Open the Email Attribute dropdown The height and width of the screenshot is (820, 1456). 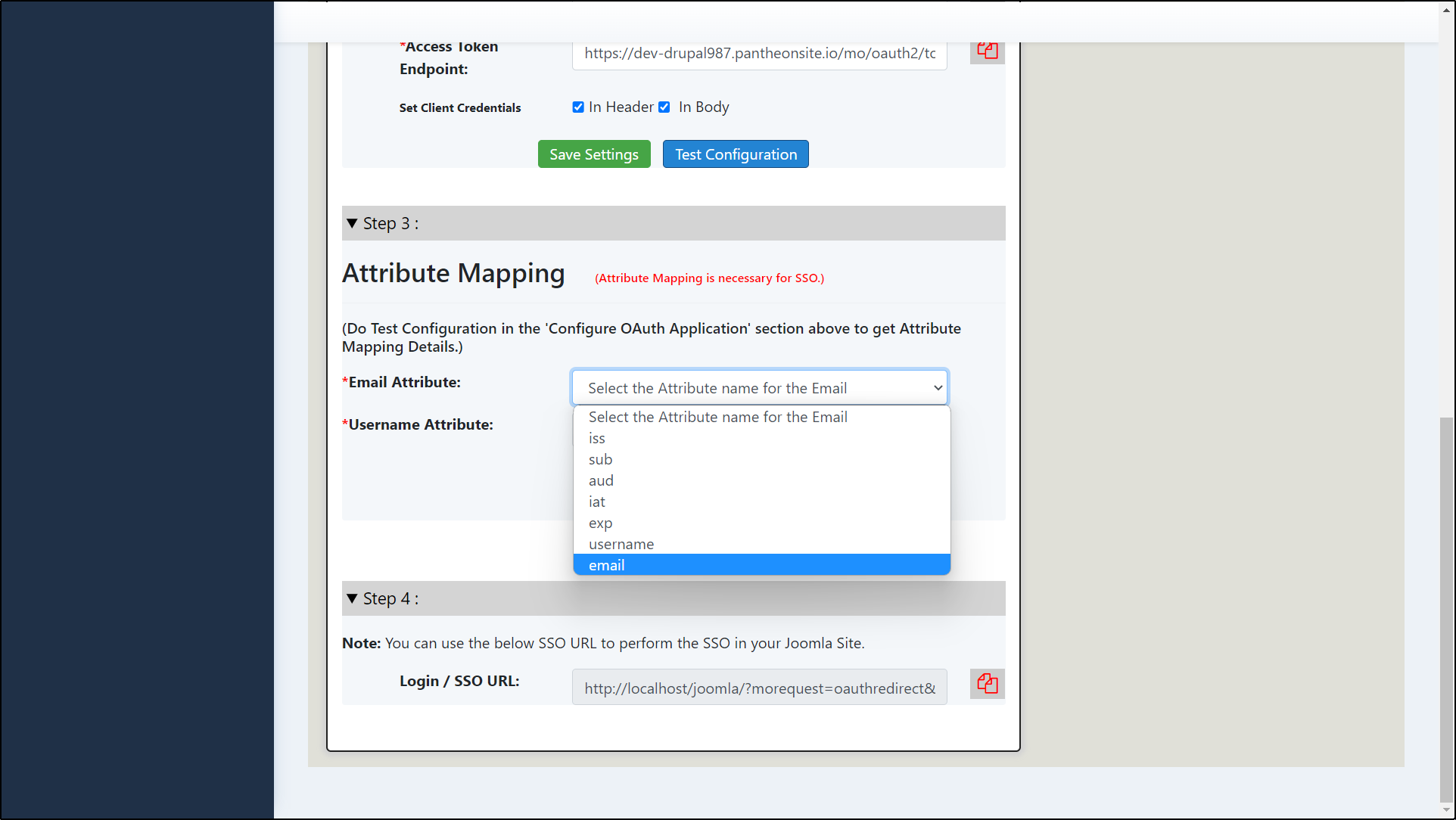pos(760,388)
